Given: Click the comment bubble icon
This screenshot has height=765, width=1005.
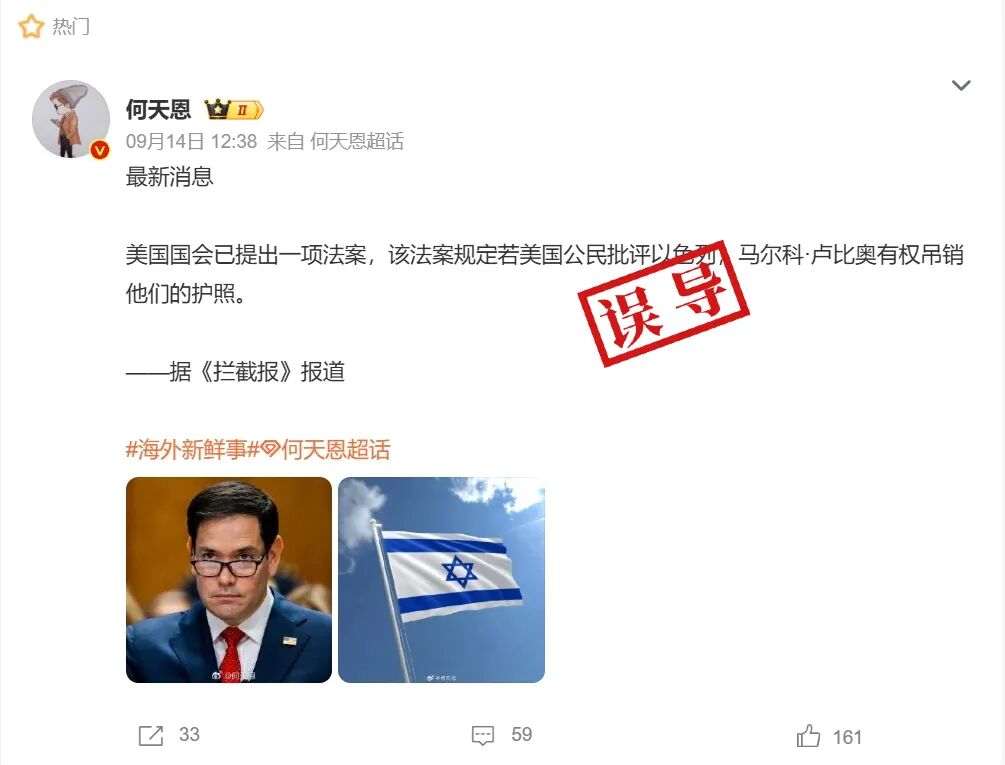Looking at the screenshot, I should [x=483, y=736].
